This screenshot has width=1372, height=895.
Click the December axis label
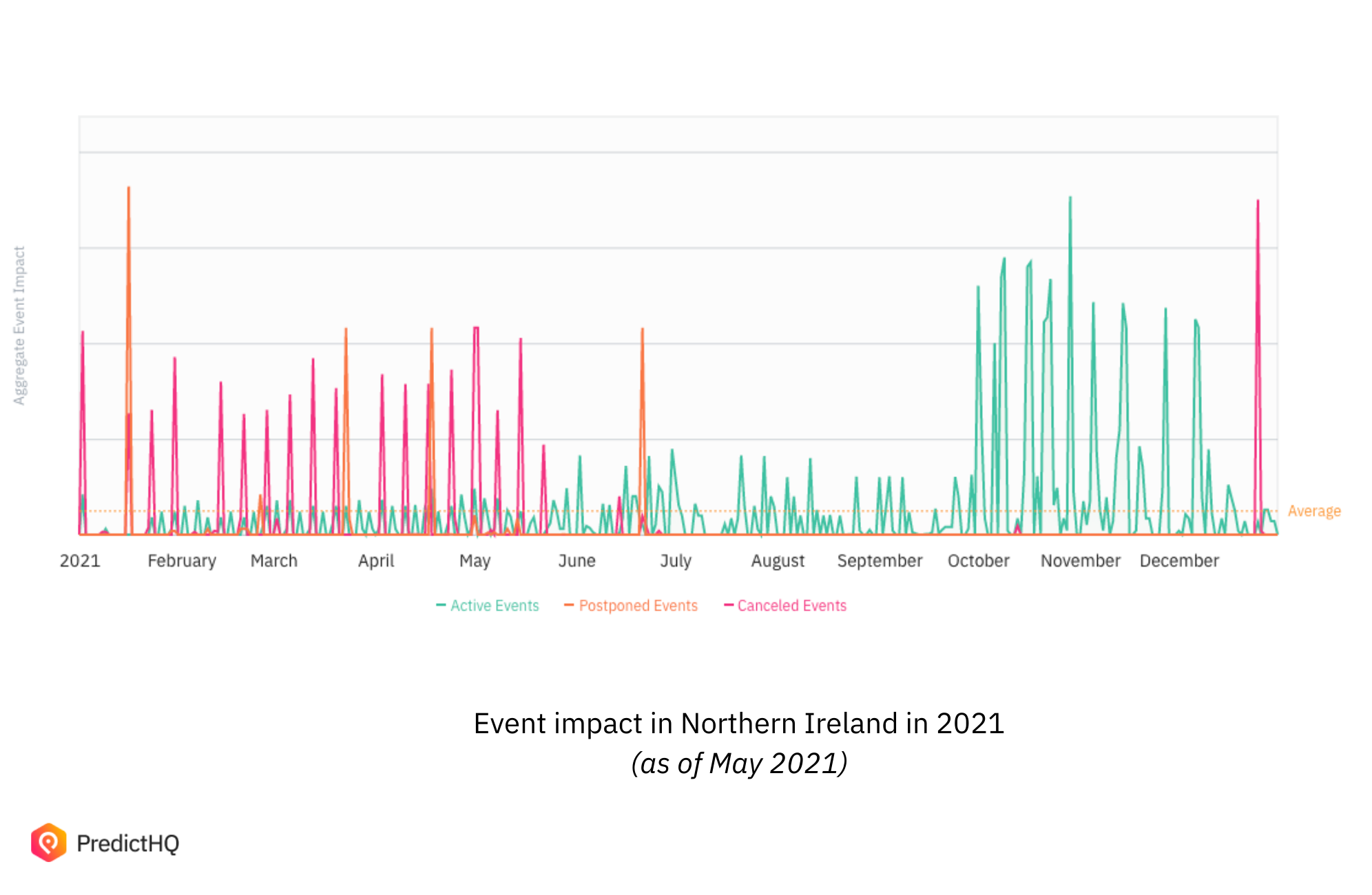point(1179,561)
